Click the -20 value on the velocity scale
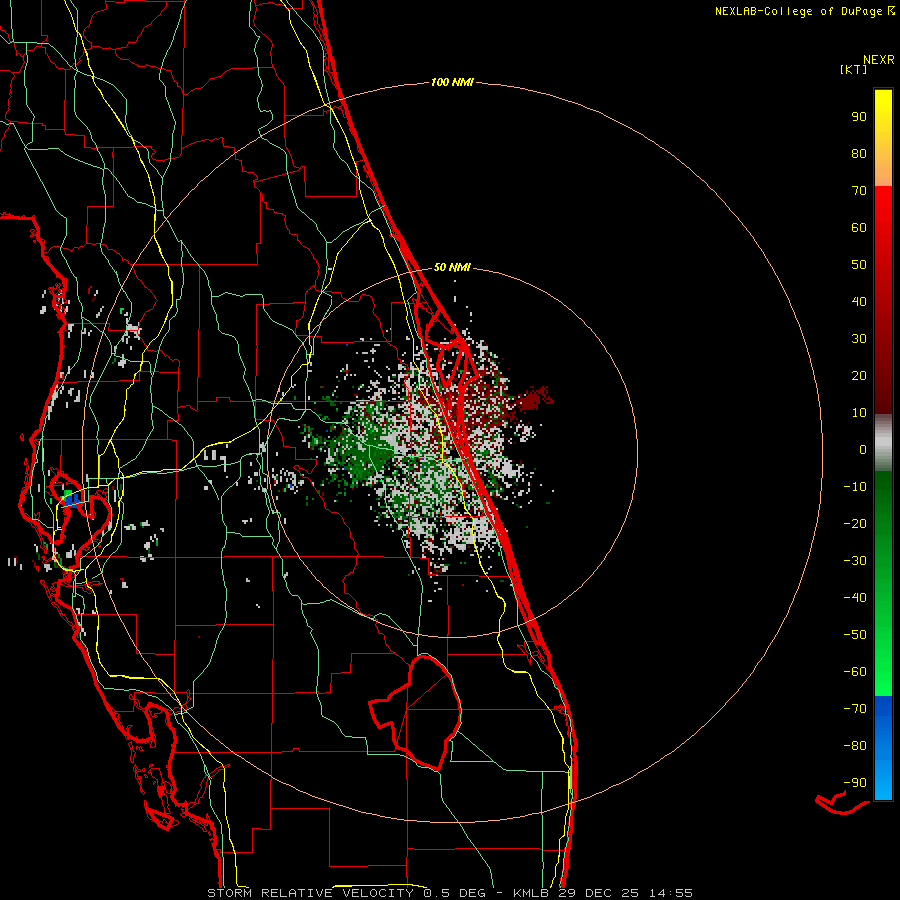 click(855, 524)
